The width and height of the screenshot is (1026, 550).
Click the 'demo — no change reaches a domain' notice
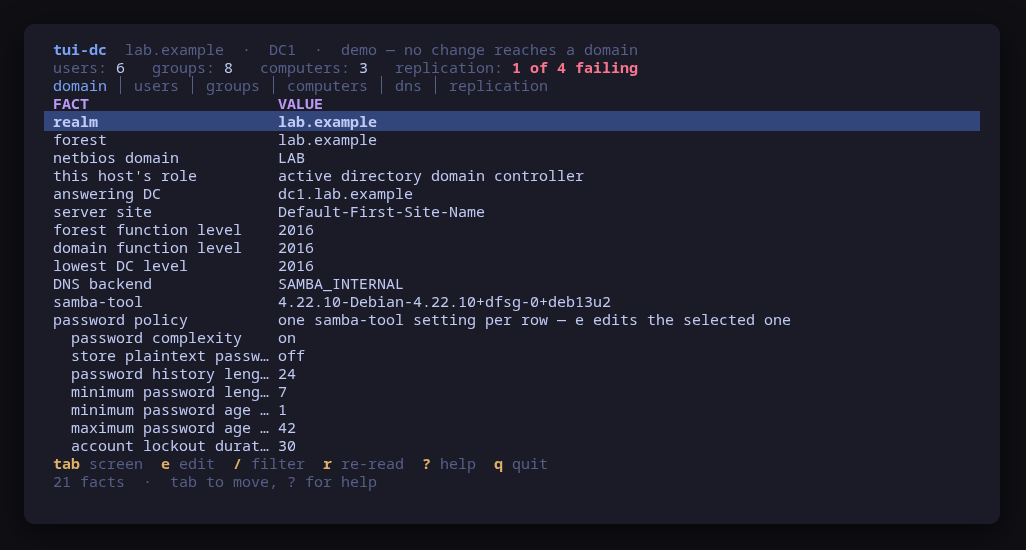(x=489, y=50)
